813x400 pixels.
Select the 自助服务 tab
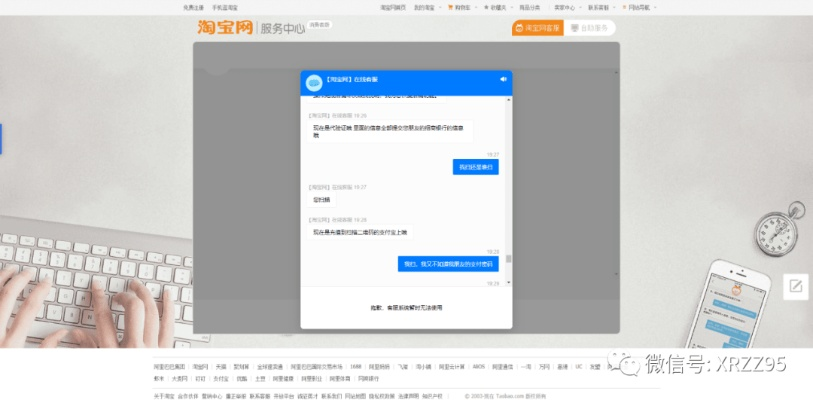[590, 28]
